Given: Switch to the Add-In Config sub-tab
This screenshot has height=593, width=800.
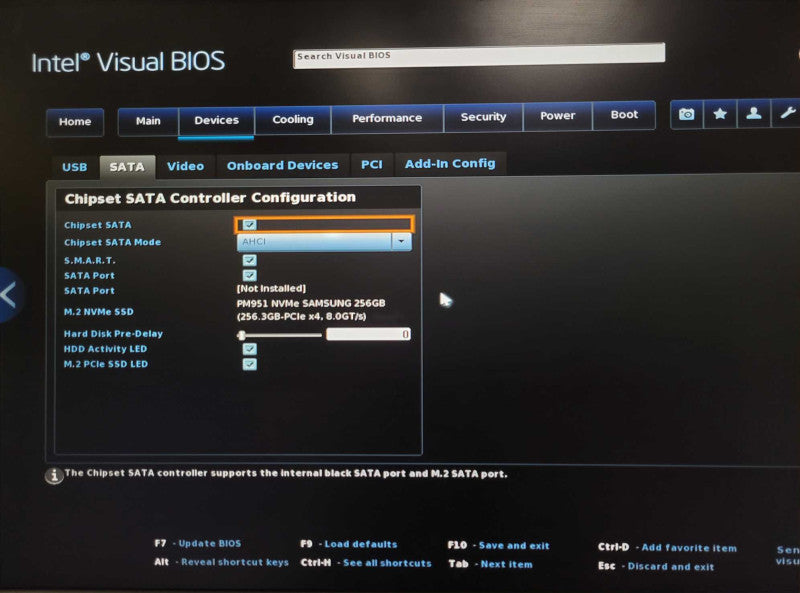Looking at the screenshot, I should 450,164.
